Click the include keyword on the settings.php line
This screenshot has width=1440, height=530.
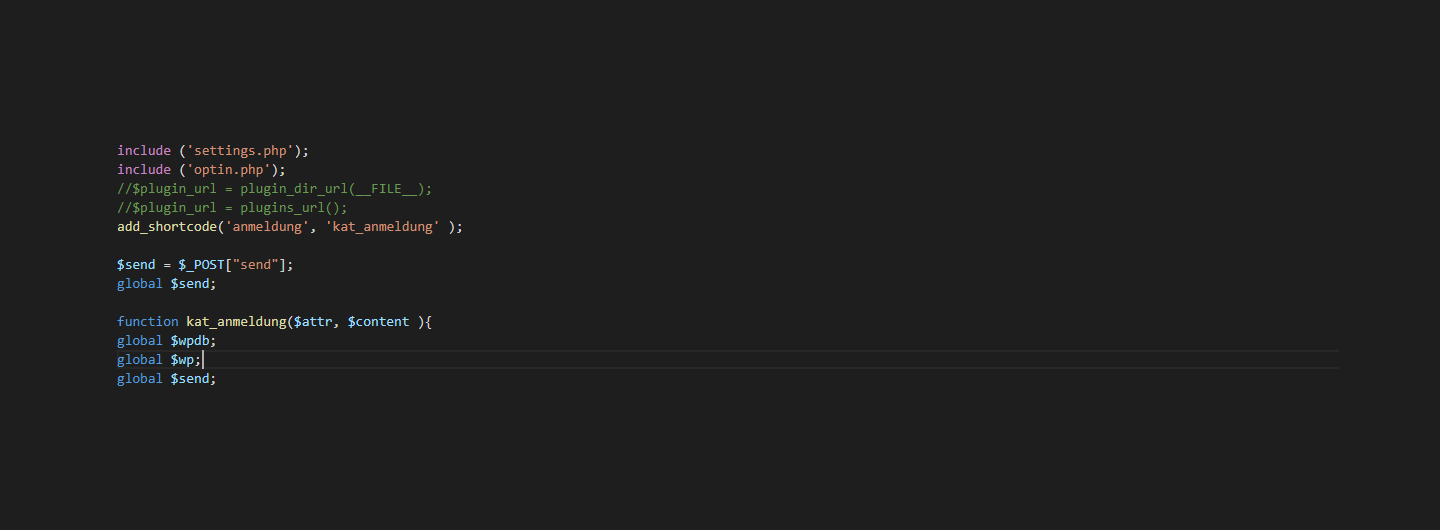point(144,151)
